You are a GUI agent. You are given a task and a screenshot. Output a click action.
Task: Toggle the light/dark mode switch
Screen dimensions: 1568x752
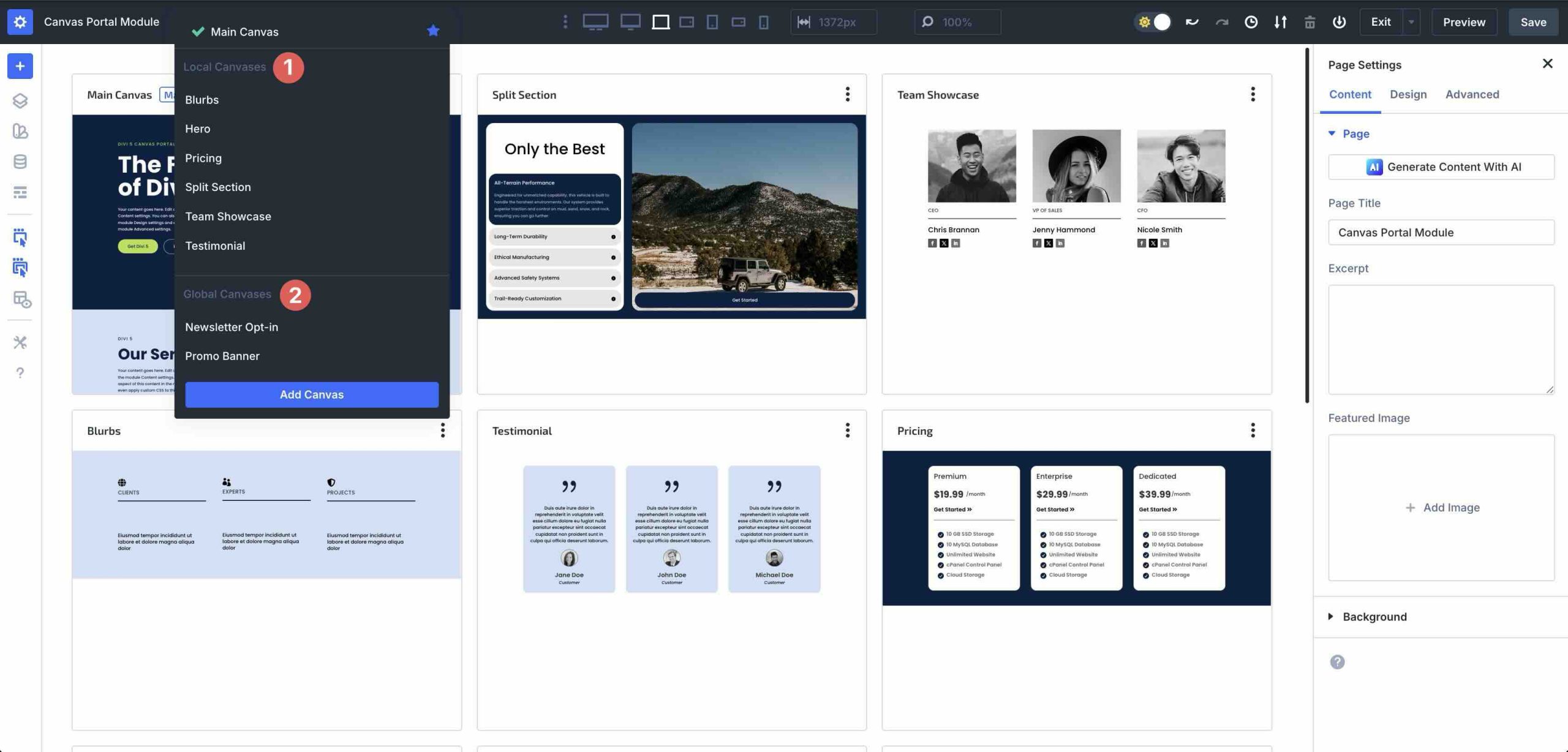1153,22
